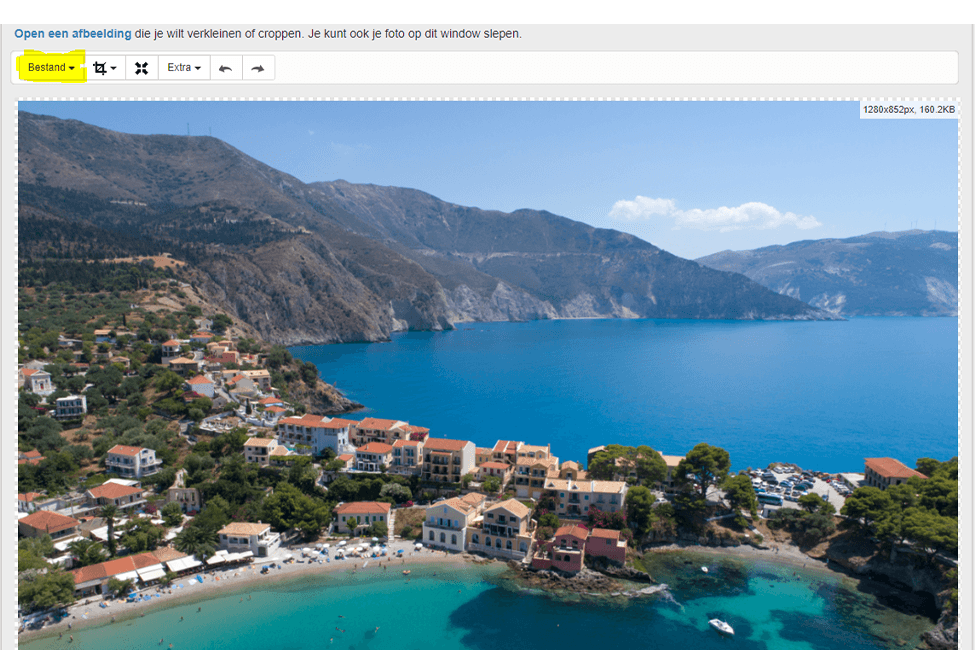Click the large white boat in turquoise water
Viewport: 975px width, 650px height.
click(x=720, y=626)
